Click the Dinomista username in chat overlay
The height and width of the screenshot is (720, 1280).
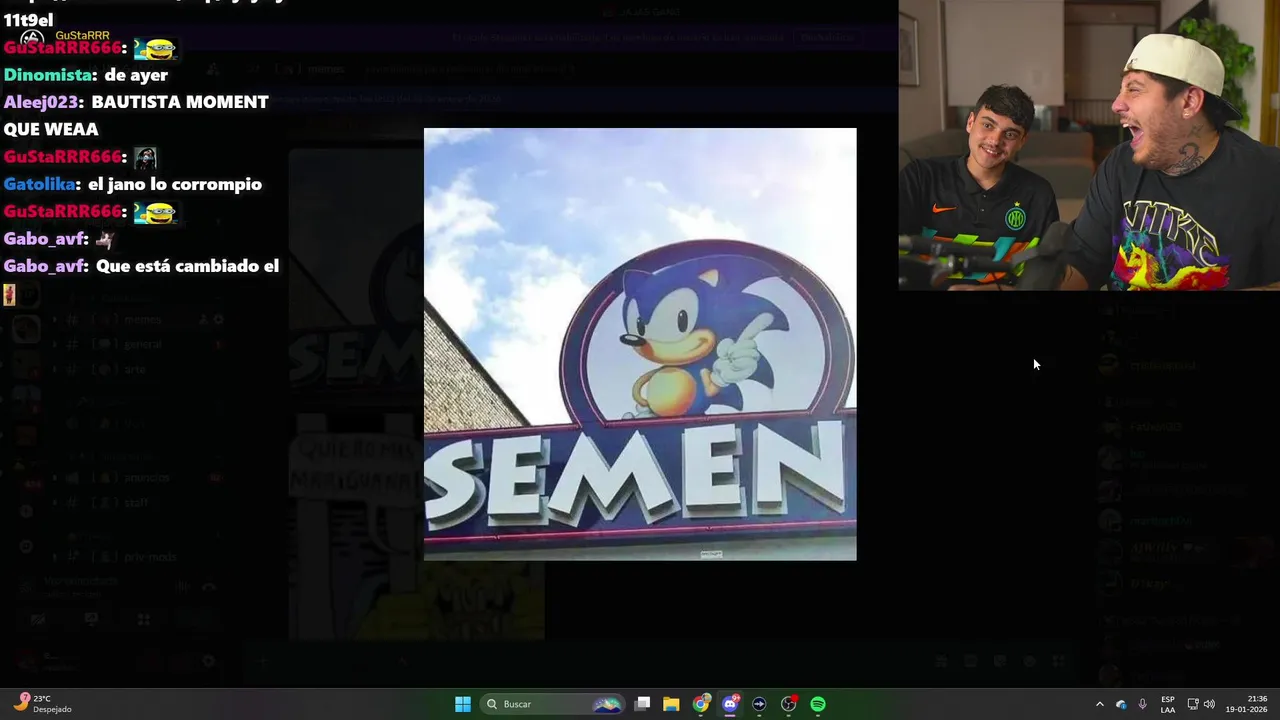[47, 75]
